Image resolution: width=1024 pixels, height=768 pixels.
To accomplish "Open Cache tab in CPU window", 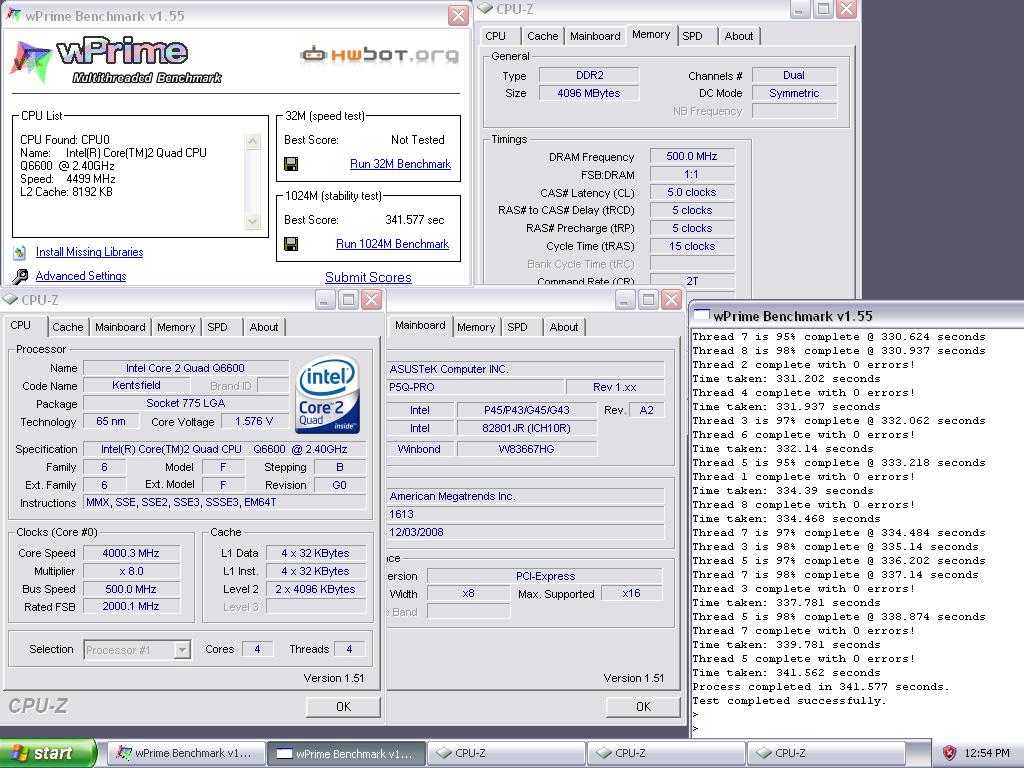I will 68,327.
